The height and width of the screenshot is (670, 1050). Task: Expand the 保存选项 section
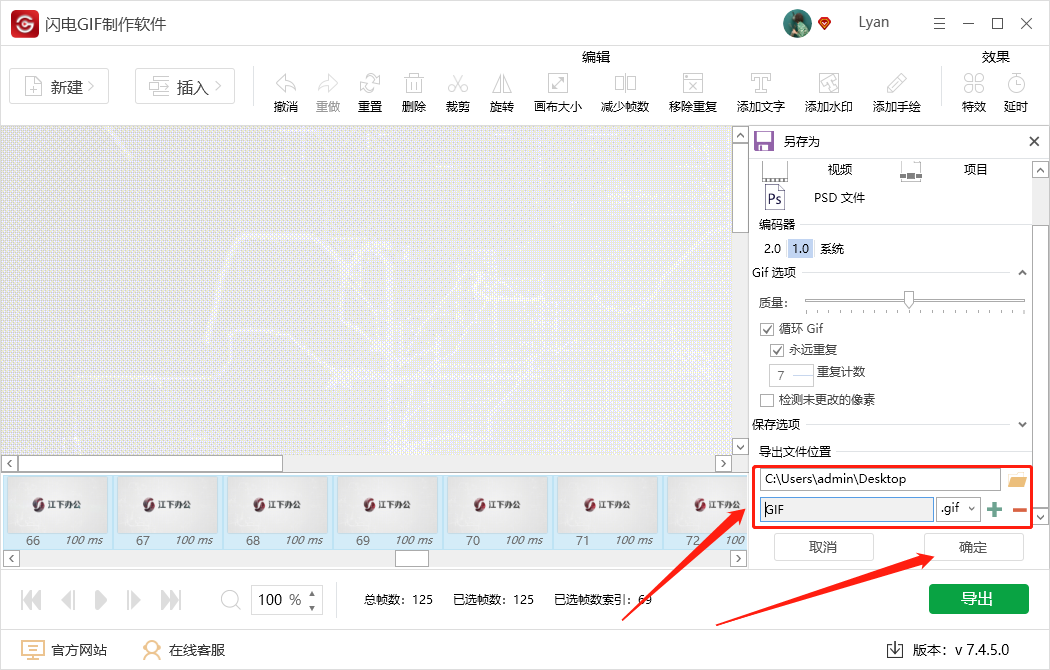pos(1022,424)
